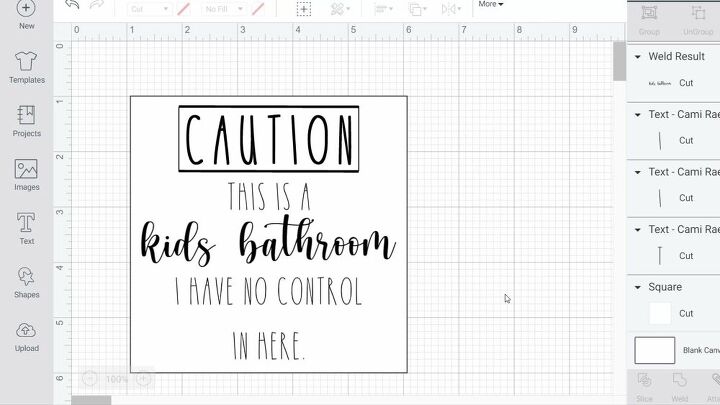Open the No Fill dropdown
Viewport: 720px width, 405px height.
pos(224,9)
